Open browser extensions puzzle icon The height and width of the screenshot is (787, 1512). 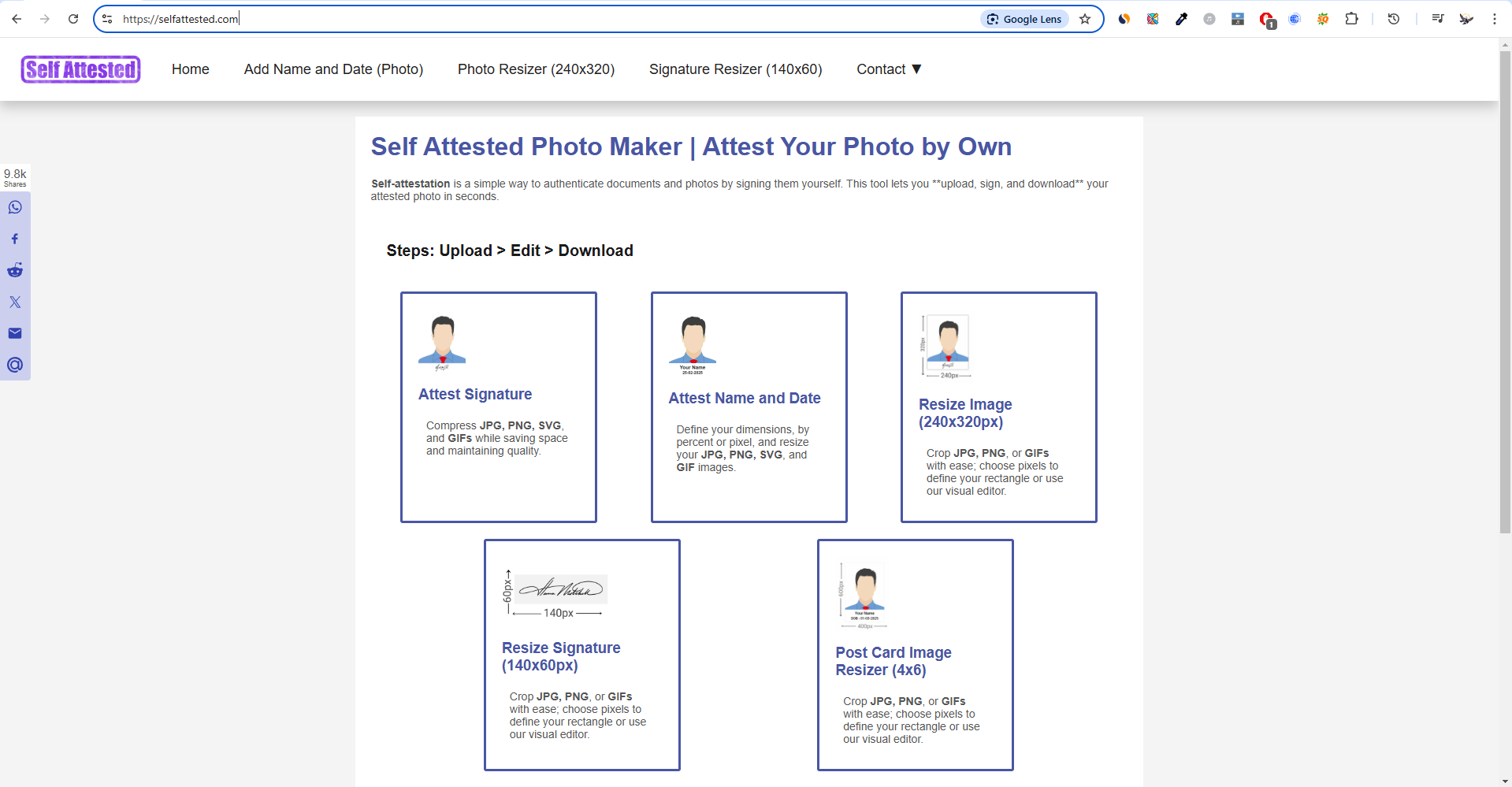[1351, 19]
